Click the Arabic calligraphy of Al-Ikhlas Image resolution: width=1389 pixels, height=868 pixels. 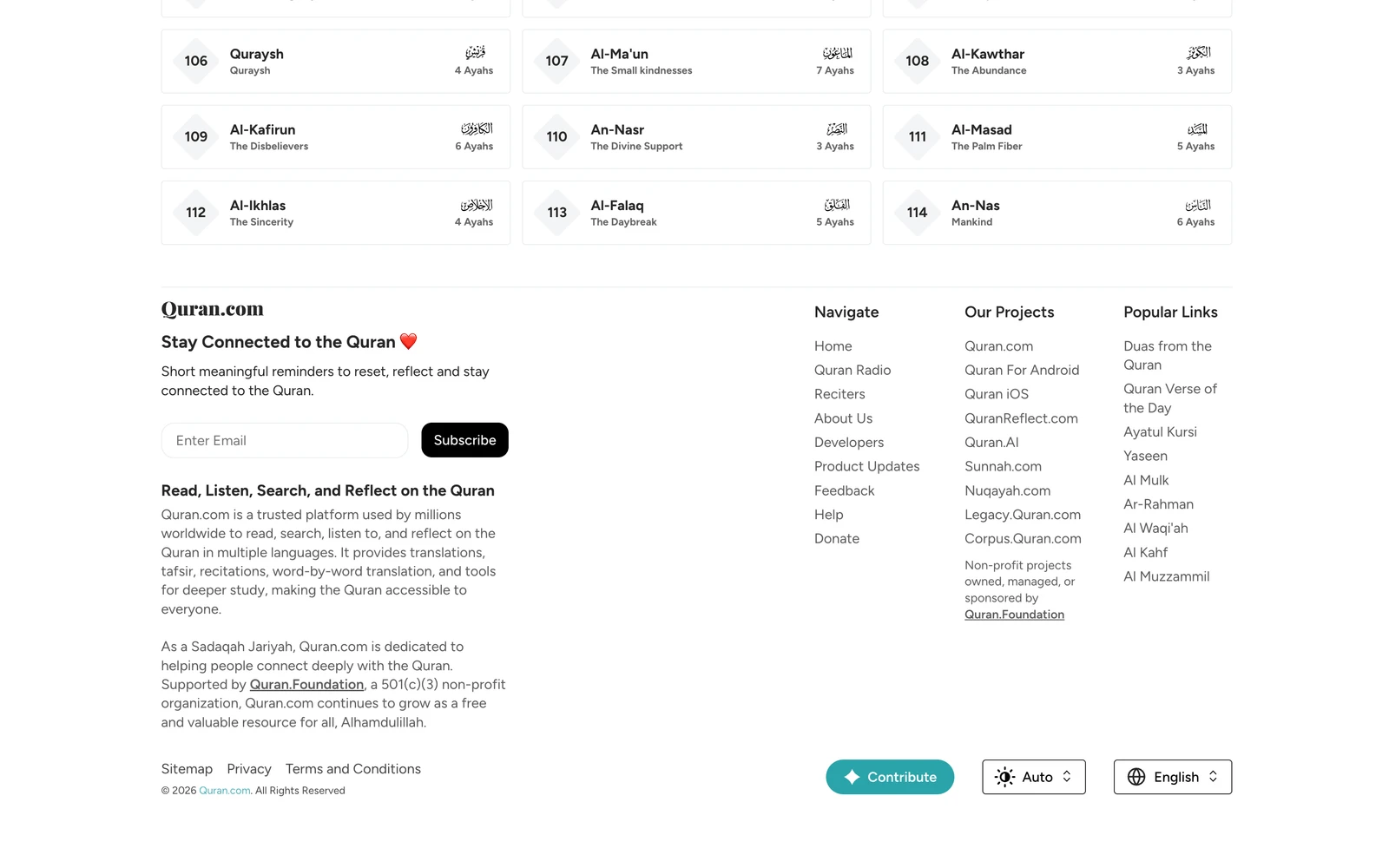point(477,205)
